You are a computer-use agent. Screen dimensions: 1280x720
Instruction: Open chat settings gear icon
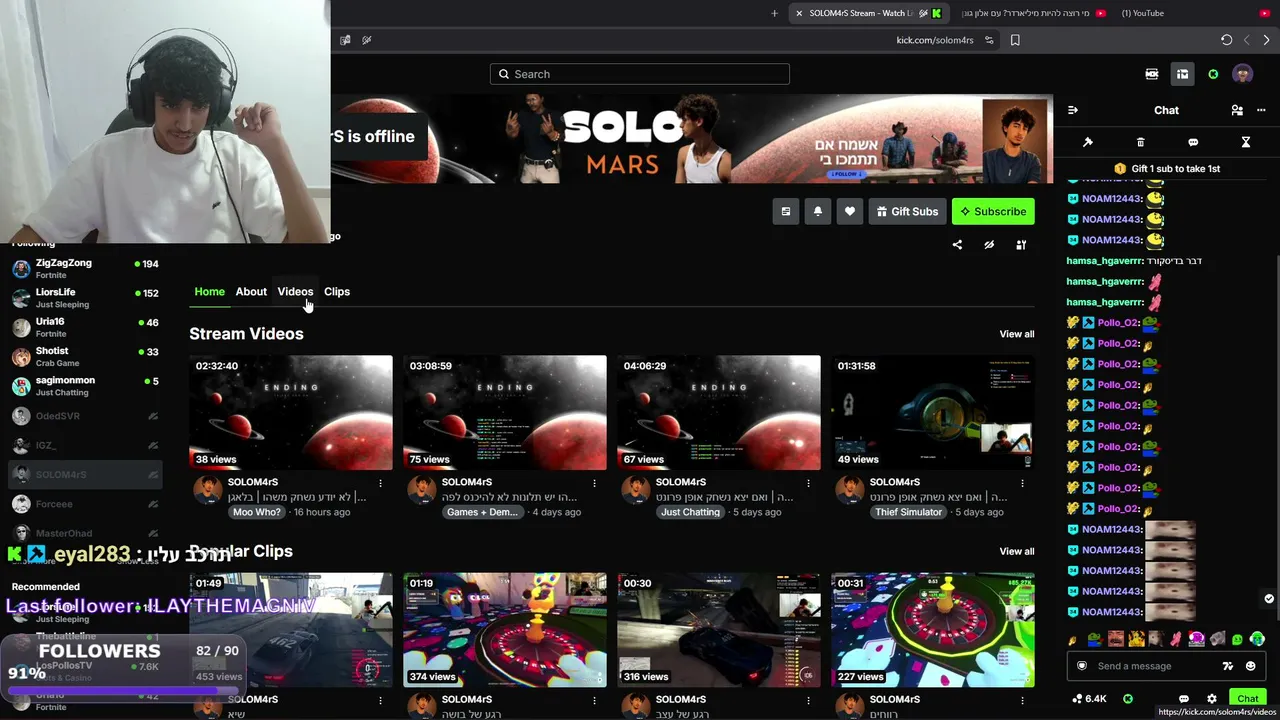tap(1212, 699)
